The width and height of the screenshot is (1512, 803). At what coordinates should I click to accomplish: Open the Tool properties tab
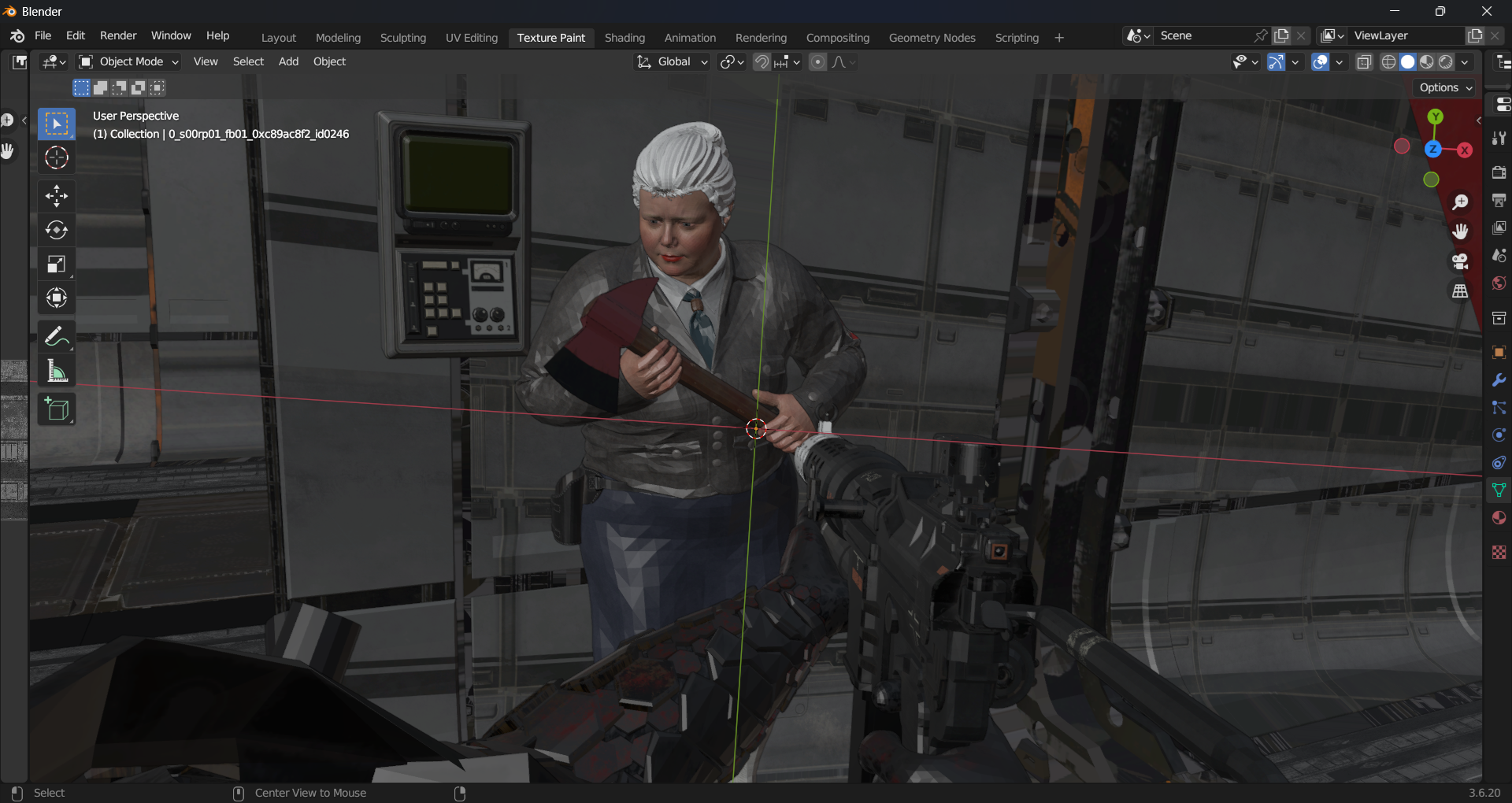1499,139
